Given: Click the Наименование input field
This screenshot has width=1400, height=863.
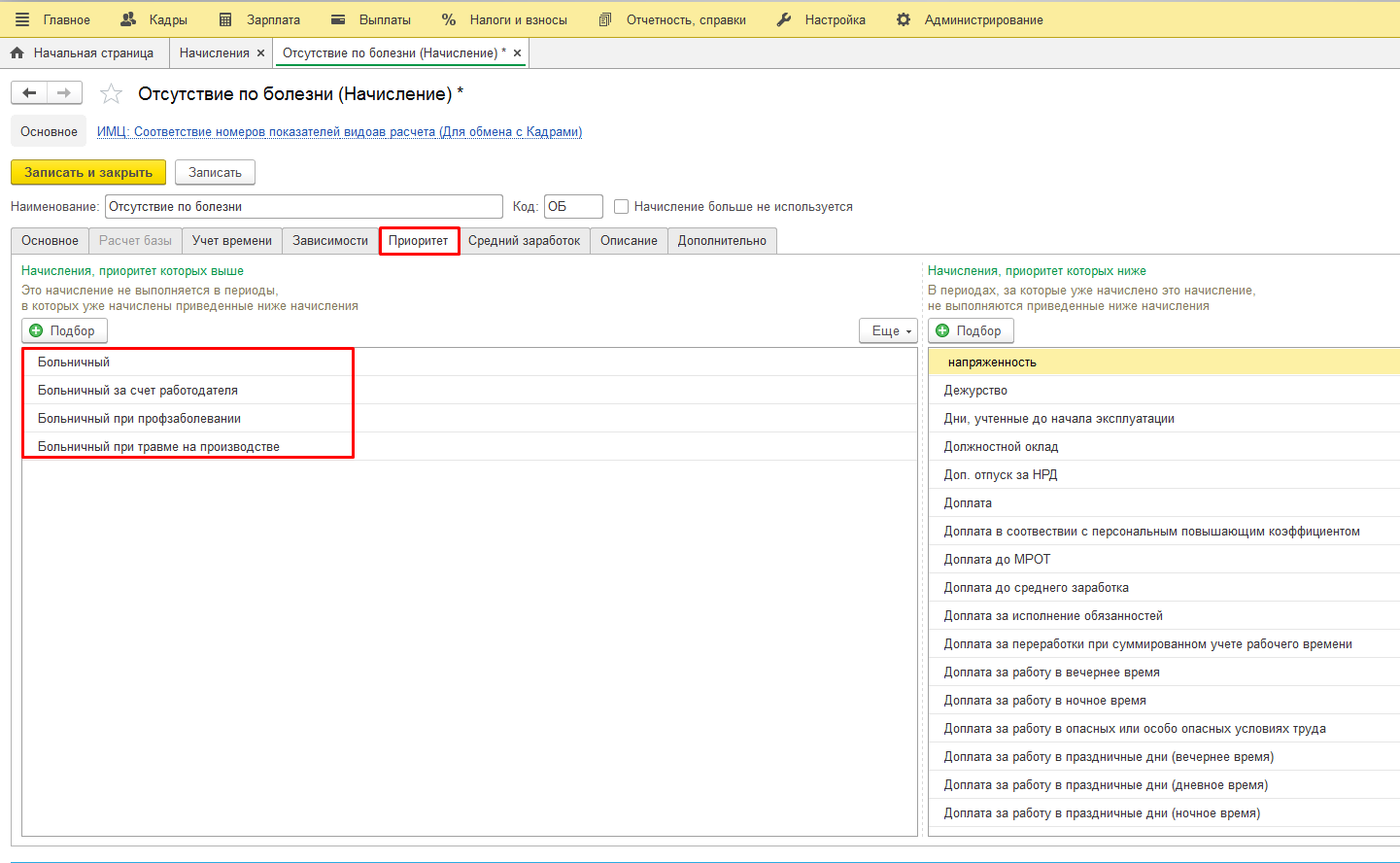Looking at the screenshot, I should click(x=303, y=207).
